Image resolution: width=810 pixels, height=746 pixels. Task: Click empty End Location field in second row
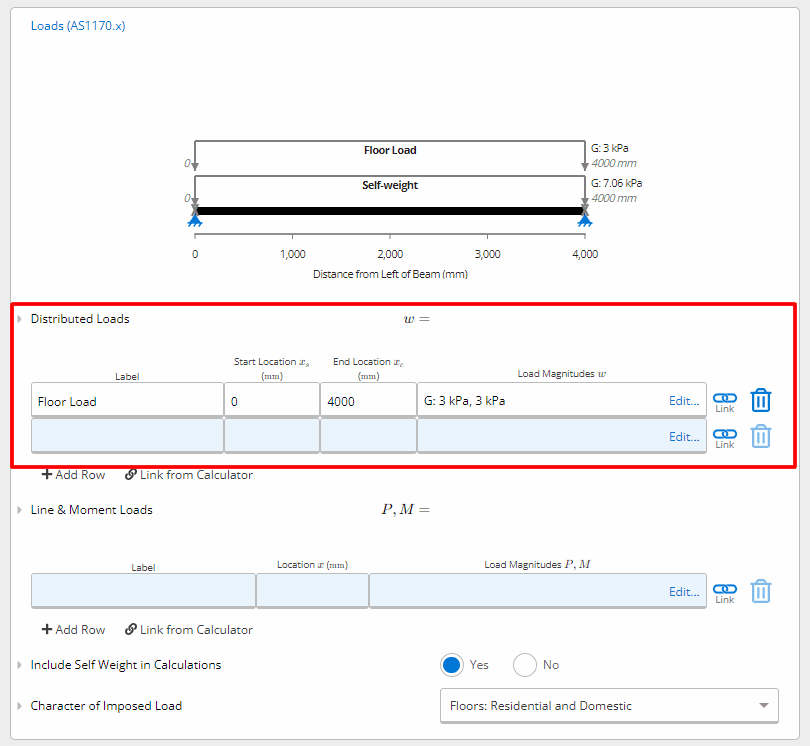tap(368, 437)
